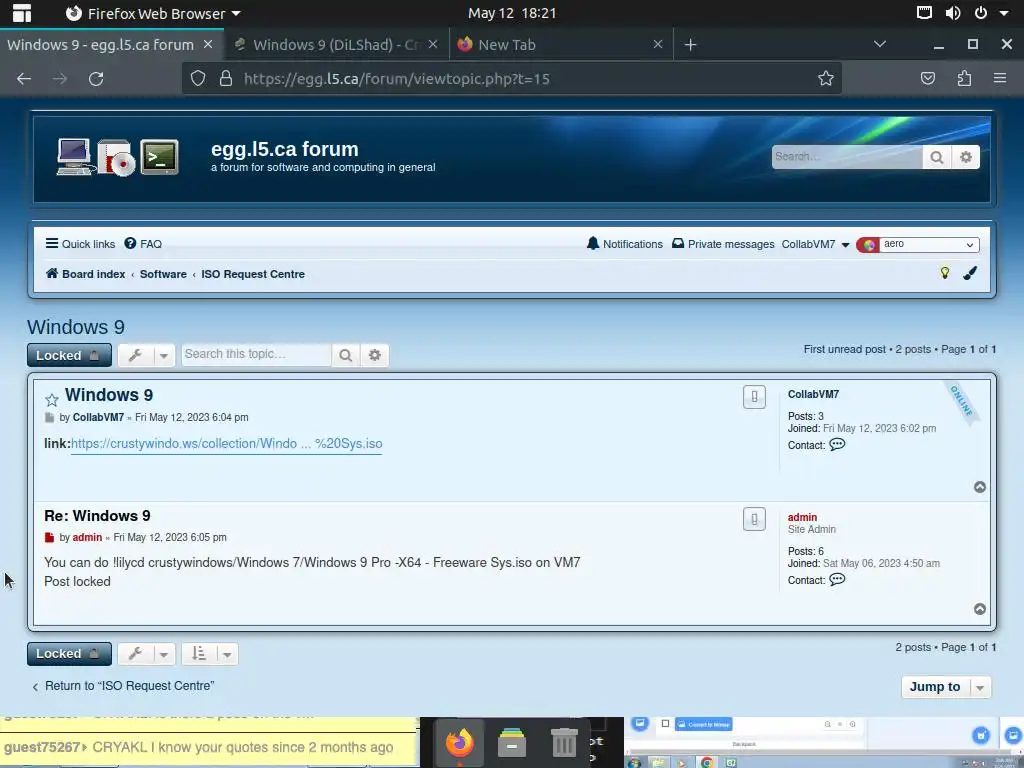Screen dimensions: 1024x768
Task: Expand bottom topic tools wrench dropdown
Action: click(x=146, y=654)
